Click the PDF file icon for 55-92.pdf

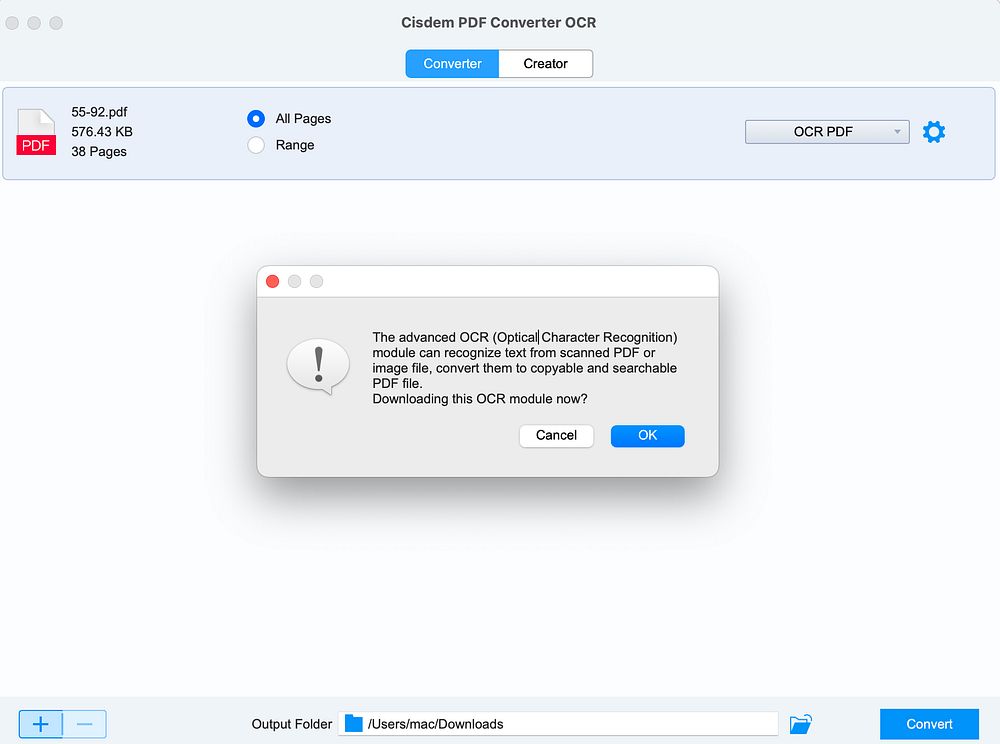tap(36, 132)
